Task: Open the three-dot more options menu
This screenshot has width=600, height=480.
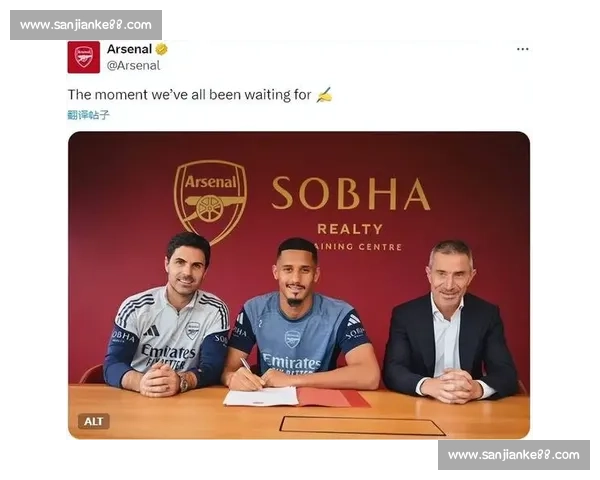Action: [522, 49]
